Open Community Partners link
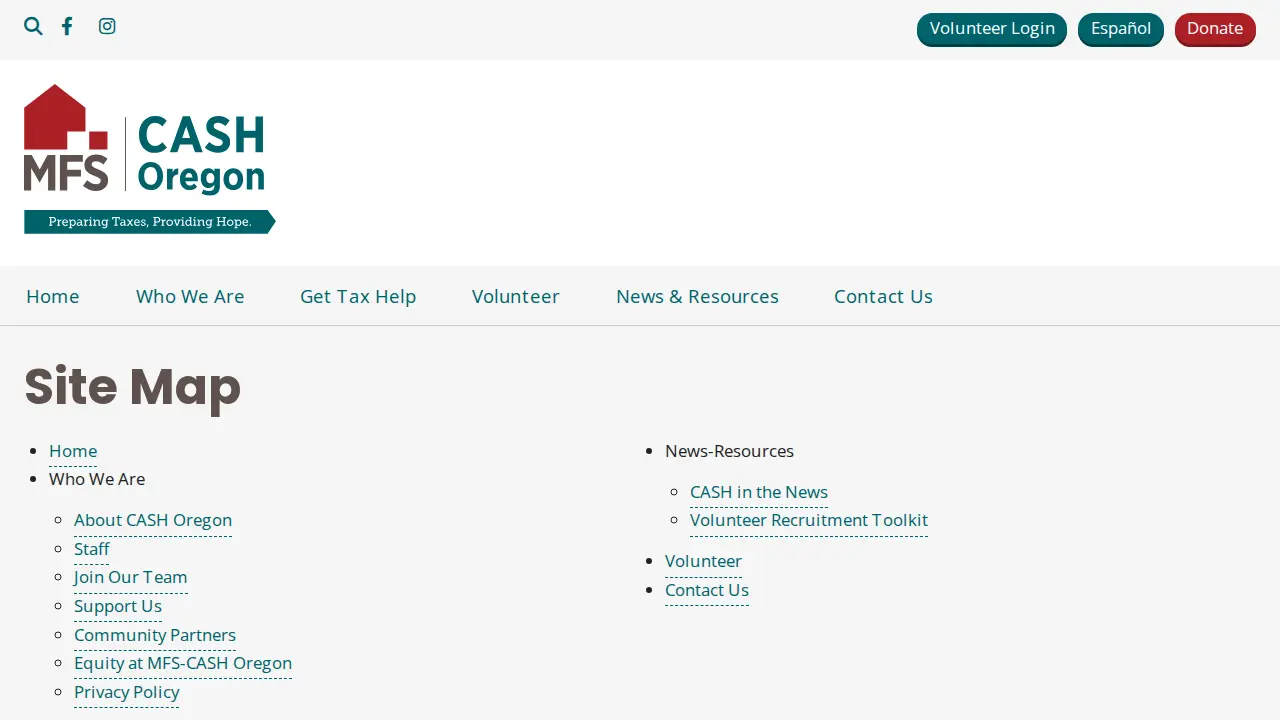The height and width of the screenshot is (720, 1280). [x=155, y=635]
